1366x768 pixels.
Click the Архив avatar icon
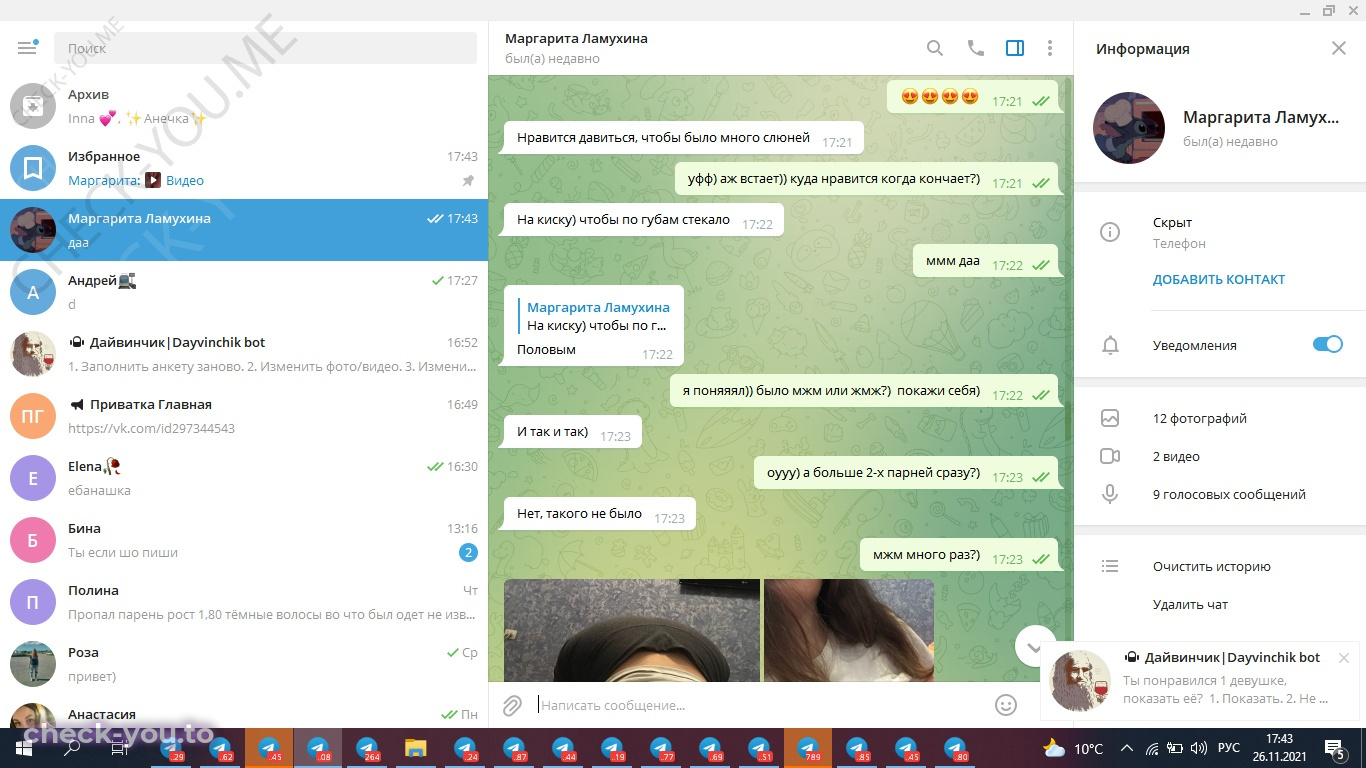(x=33, y=106)
